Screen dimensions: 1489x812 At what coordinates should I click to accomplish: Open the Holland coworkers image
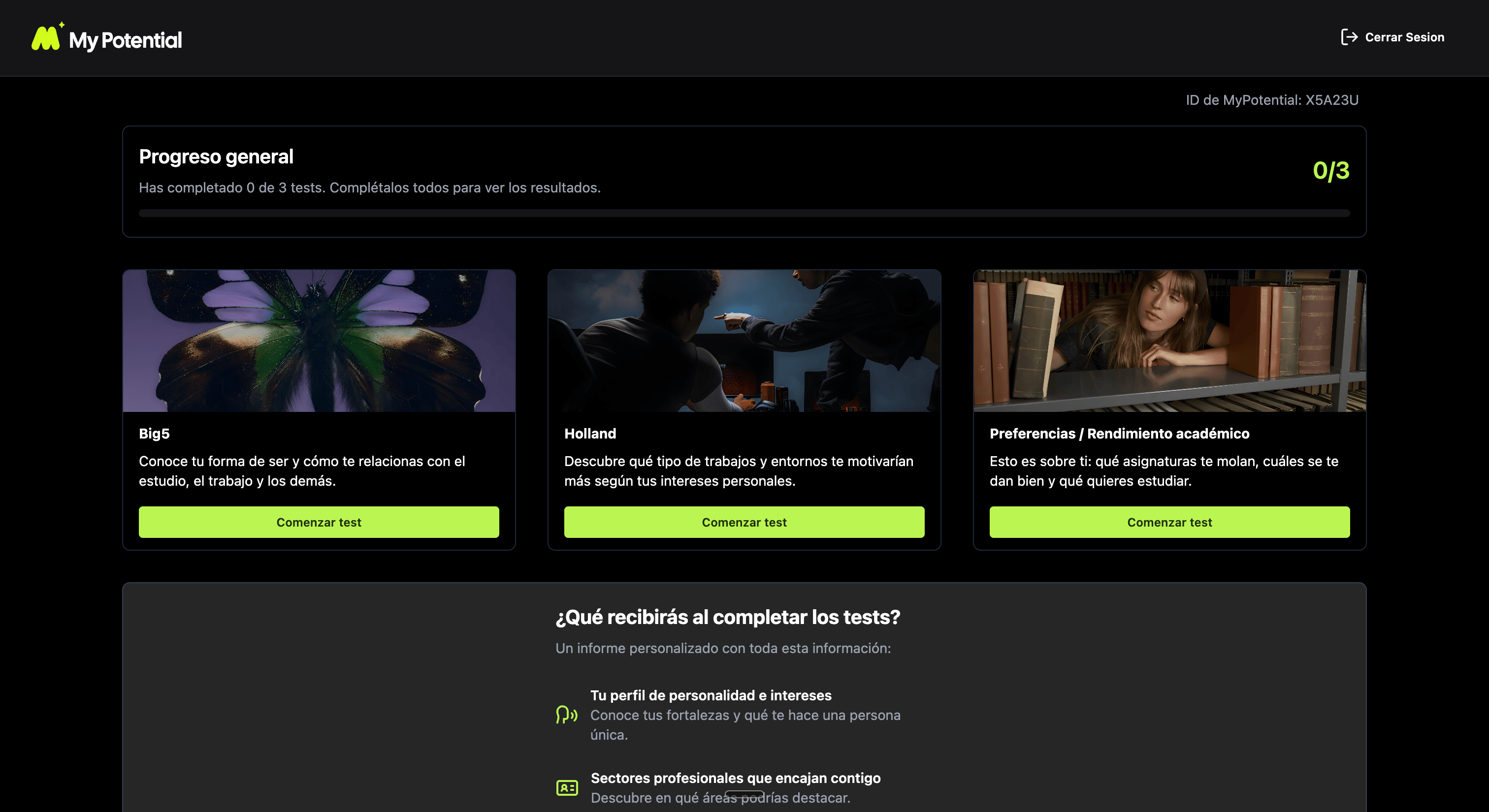pyautogui.click(x=744, y=341)
